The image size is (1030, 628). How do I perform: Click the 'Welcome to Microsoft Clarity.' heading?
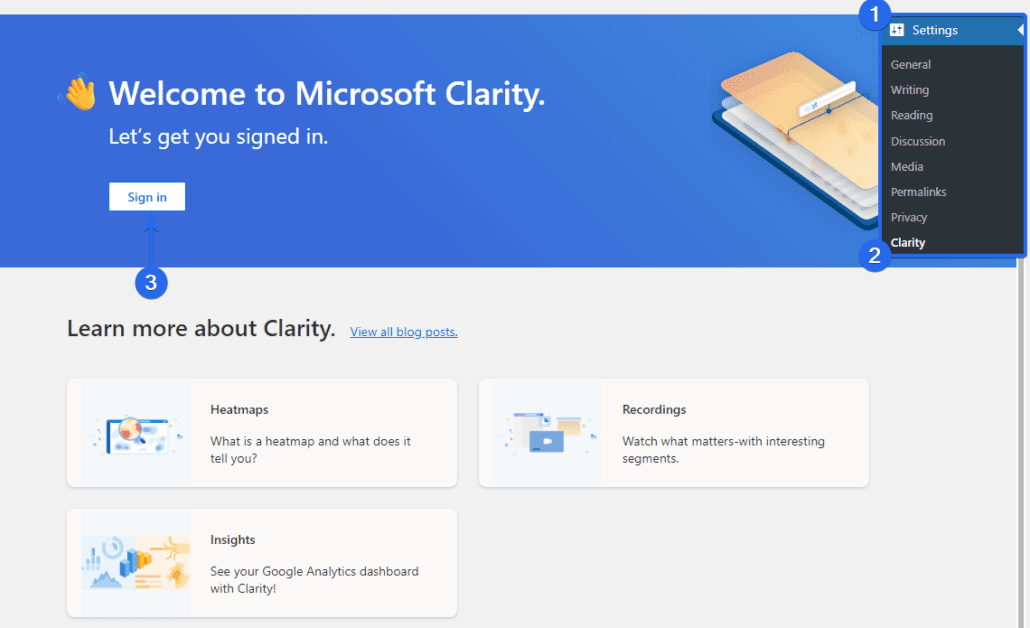click(326, 93)
